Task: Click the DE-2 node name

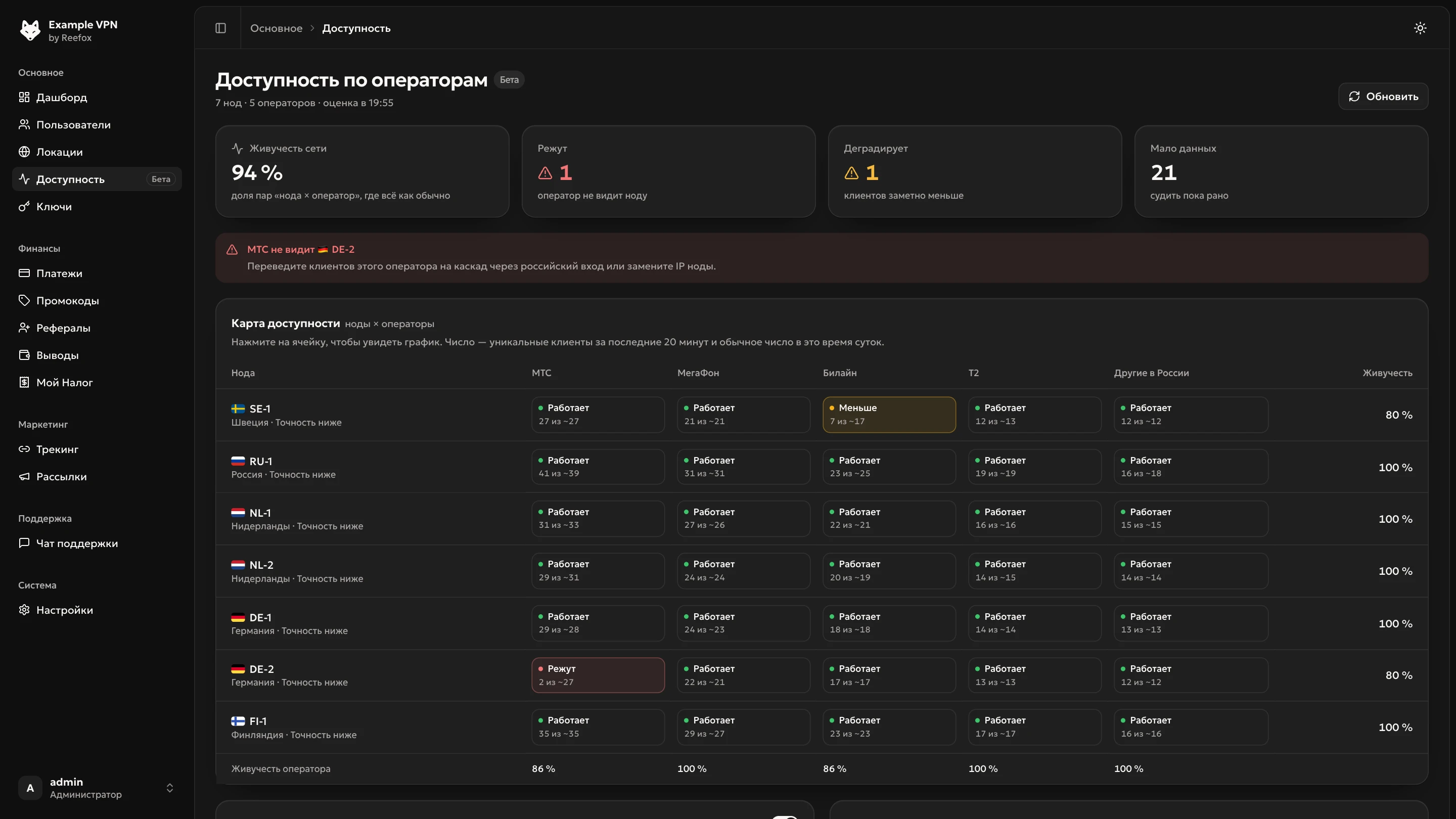Action: (261, 669)
